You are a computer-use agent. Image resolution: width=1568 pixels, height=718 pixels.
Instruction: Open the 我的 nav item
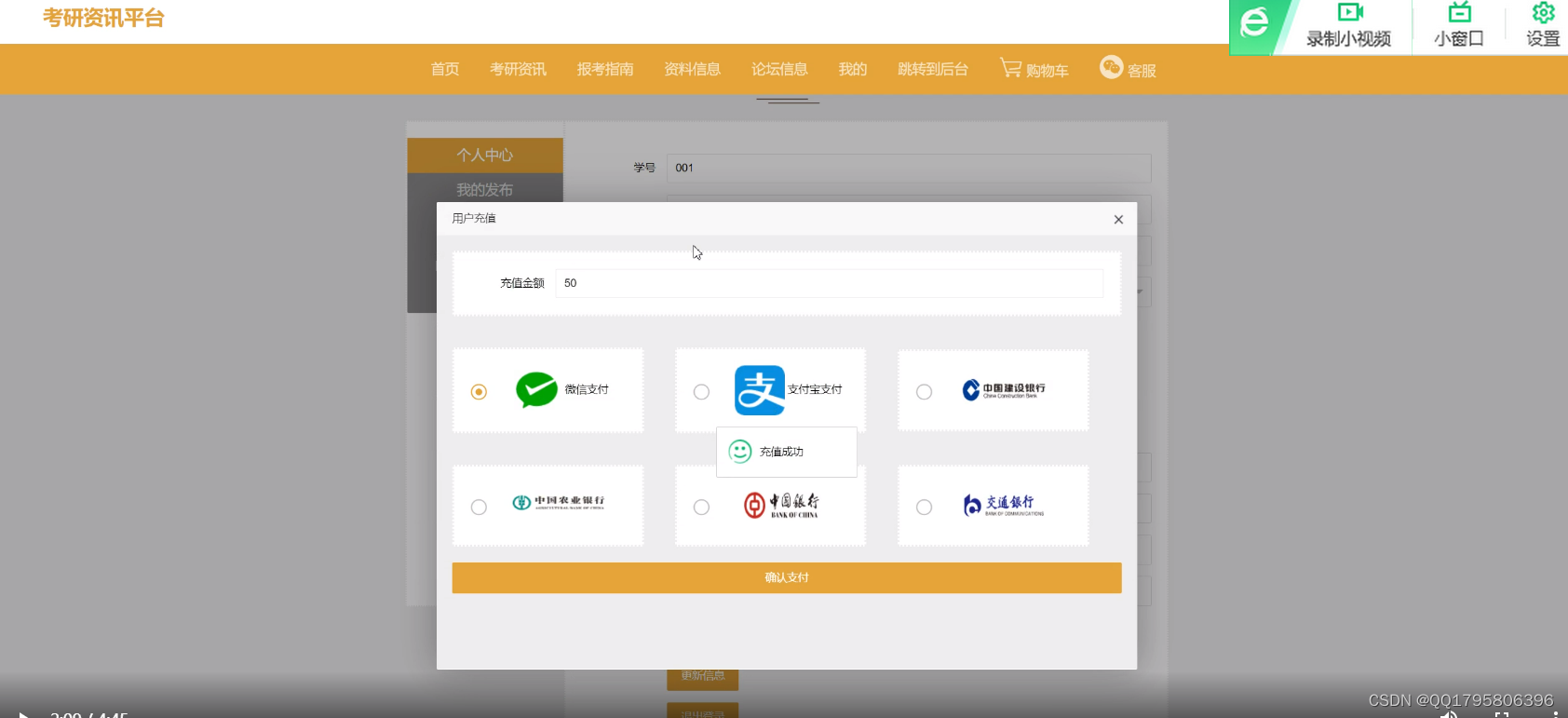pos(853,69)
